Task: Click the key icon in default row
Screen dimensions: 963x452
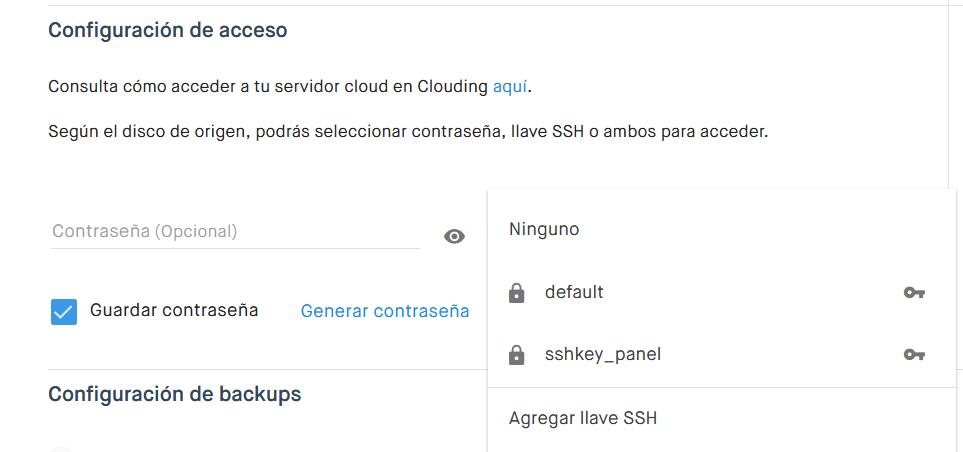Action: tap(913, 293)
